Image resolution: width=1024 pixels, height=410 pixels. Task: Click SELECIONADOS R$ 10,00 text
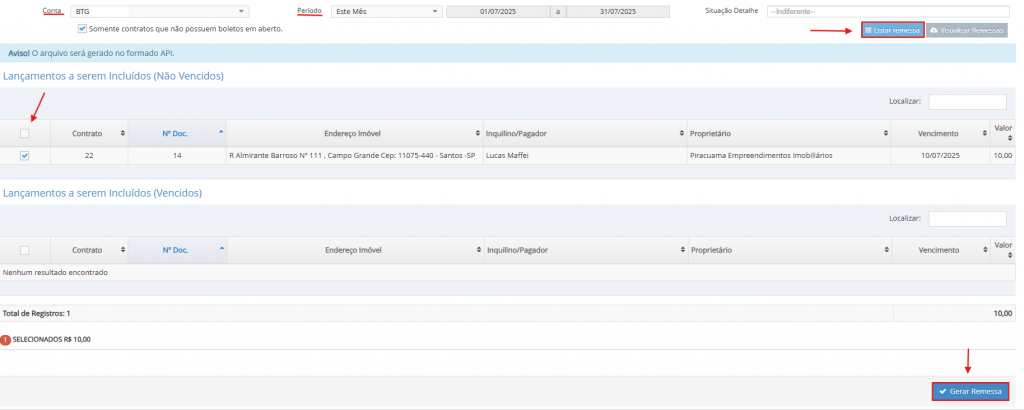pos(52,339)
